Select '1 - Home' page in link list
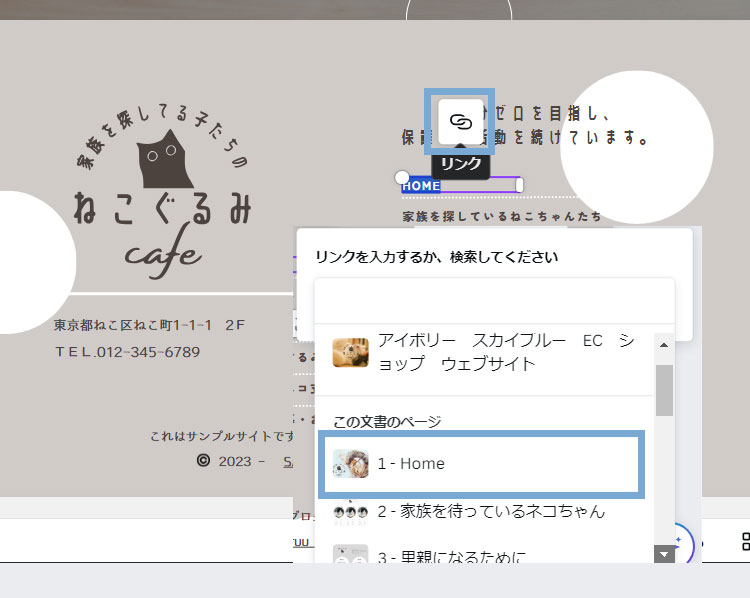This screenshot has height=598, width=750. 480,464
